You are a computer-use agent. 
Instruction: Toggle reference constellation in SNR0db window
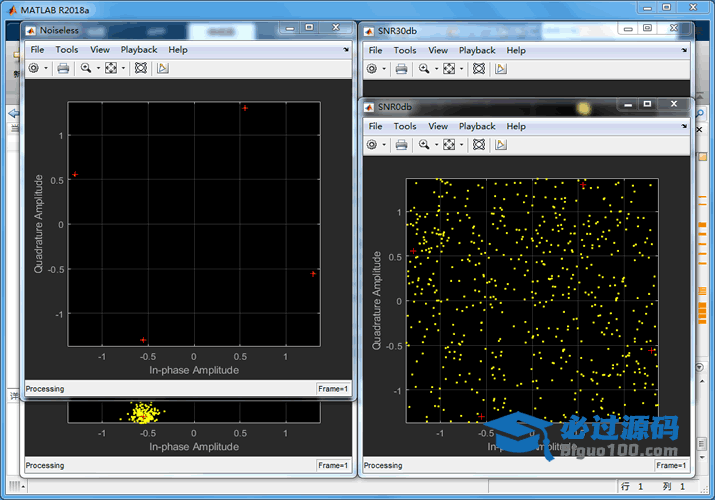pos(478,145)
